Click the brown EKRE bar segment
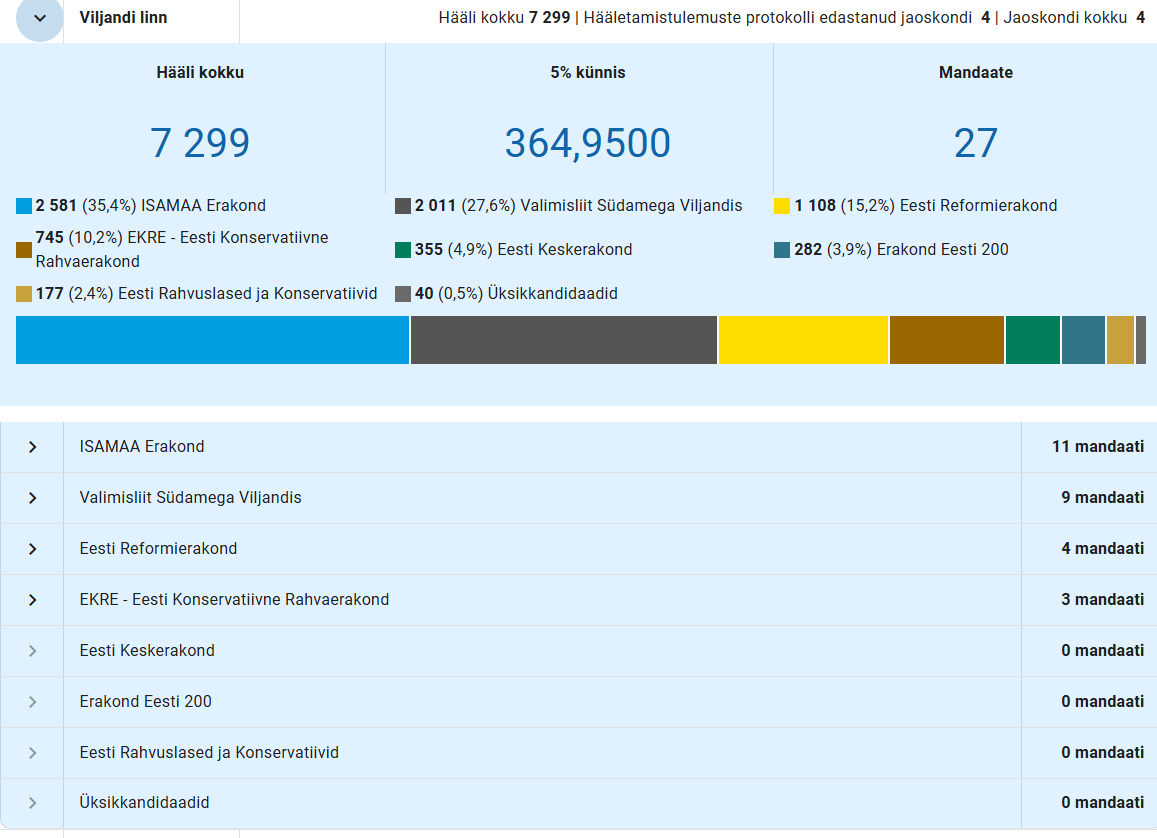 946,340
